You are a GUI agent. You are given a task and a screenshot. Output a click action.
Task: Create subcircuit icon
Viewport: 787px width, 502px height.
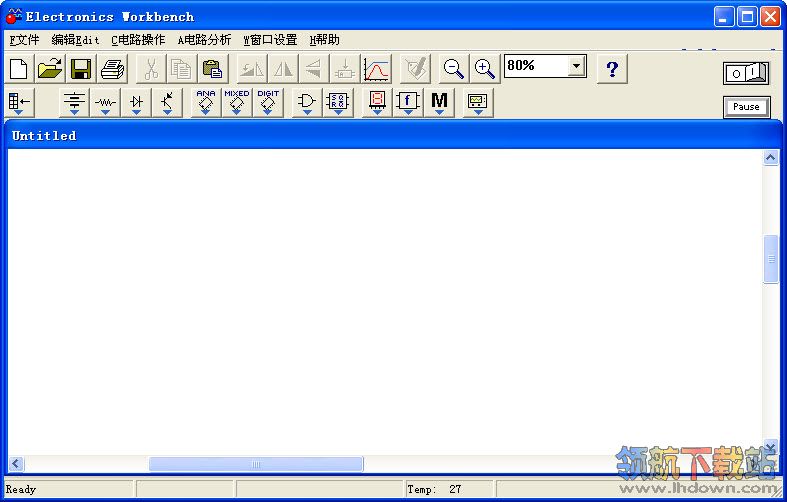pos(345,69)
